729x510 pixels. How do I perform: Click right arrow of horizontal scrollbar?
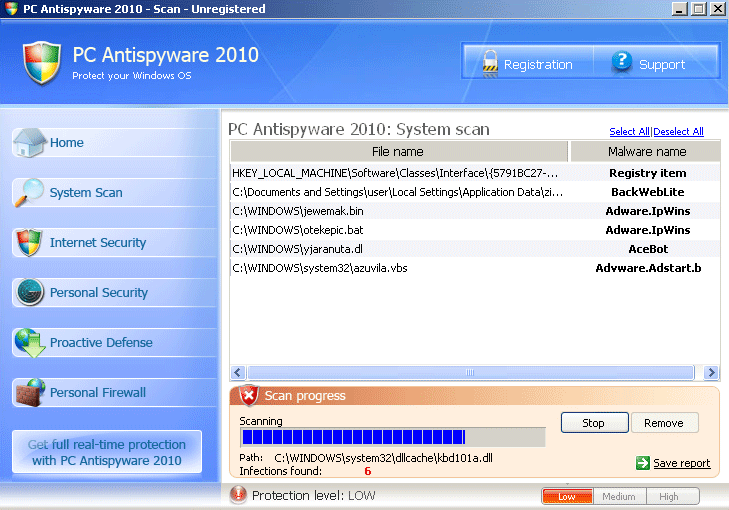711,372
